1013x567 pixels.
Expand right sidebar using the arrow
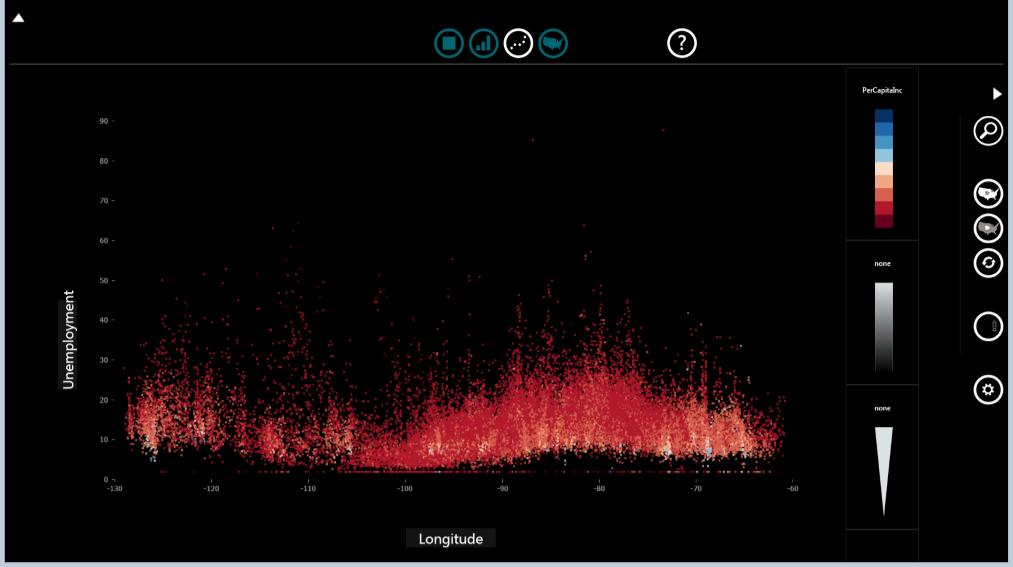click(997, 94)
